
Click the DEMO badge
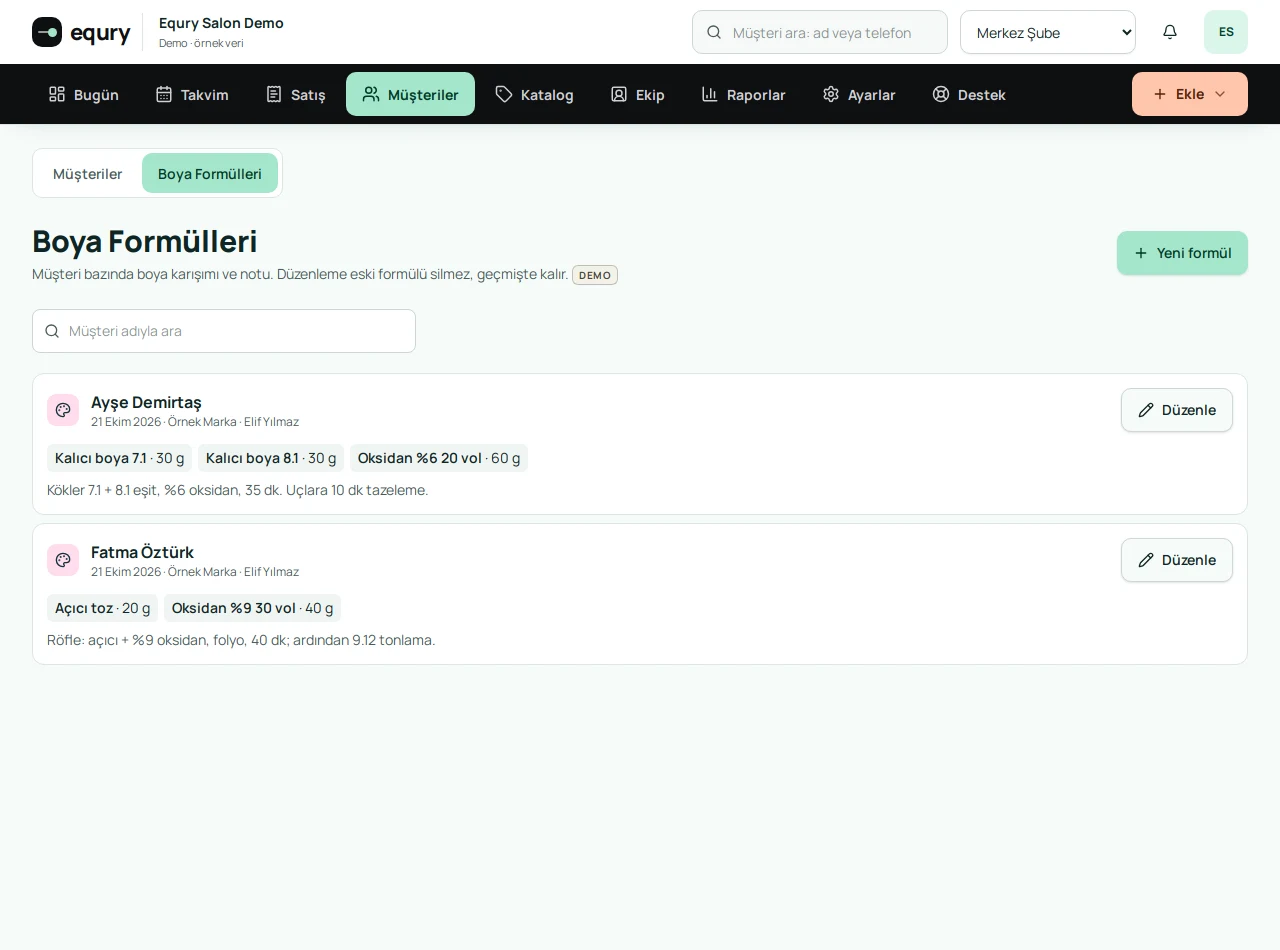595,275
